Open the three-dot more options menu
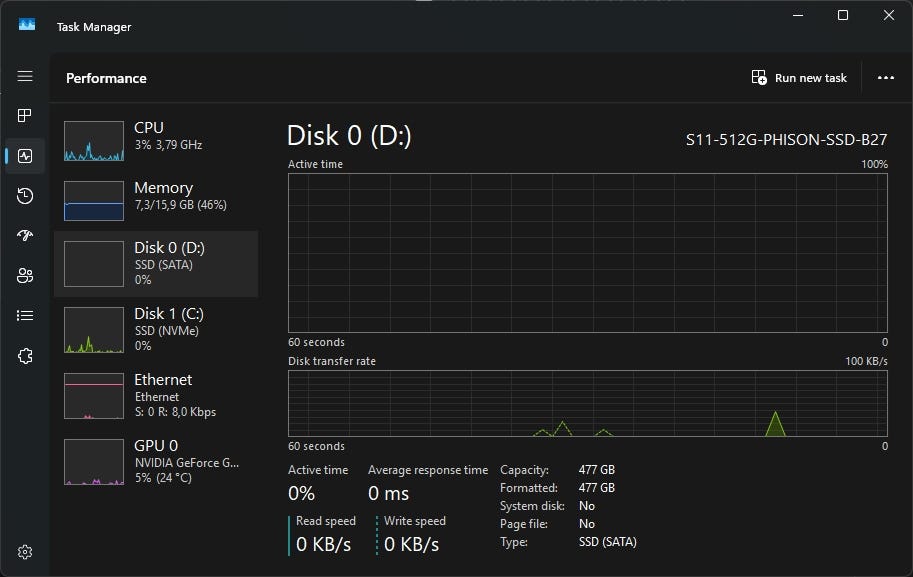 tap(885, 78)
